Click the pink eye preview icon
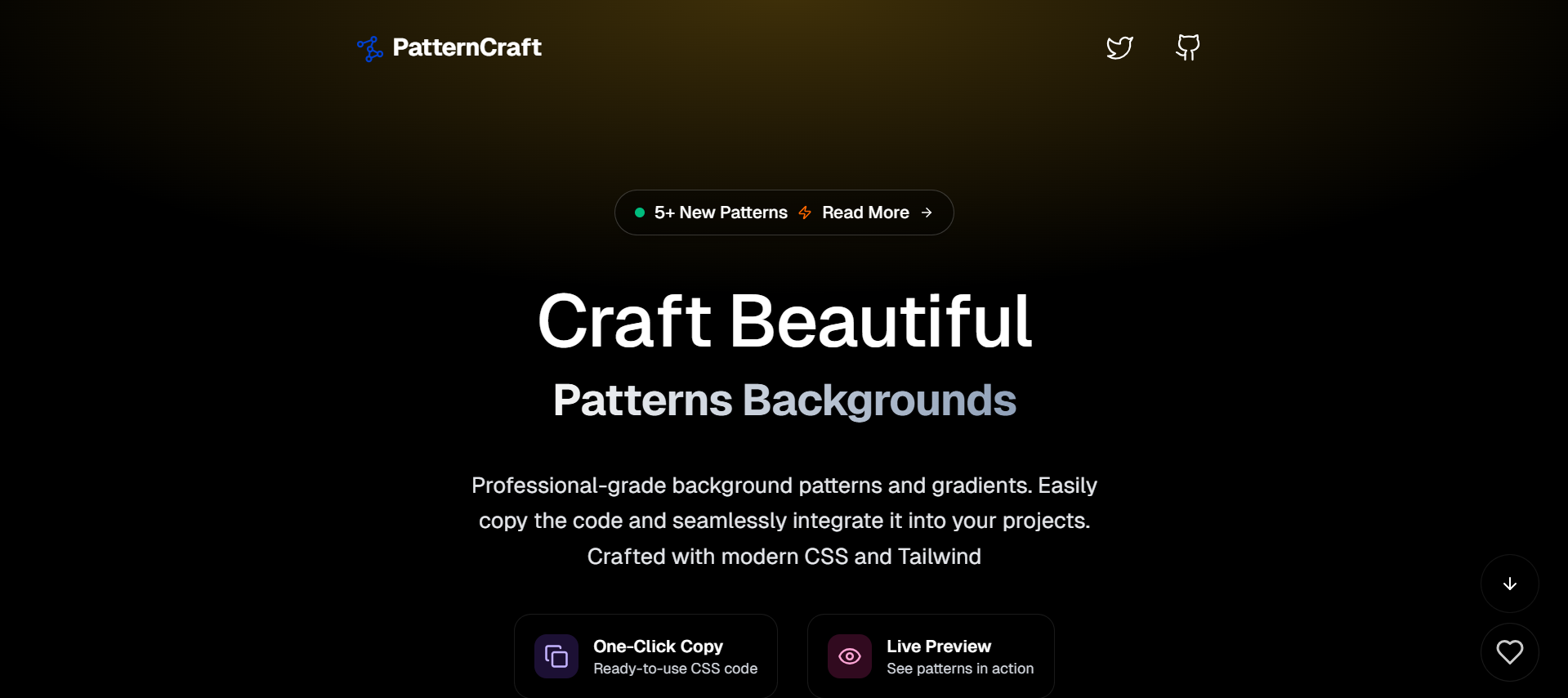1568x698 pixels. point(850,656)
